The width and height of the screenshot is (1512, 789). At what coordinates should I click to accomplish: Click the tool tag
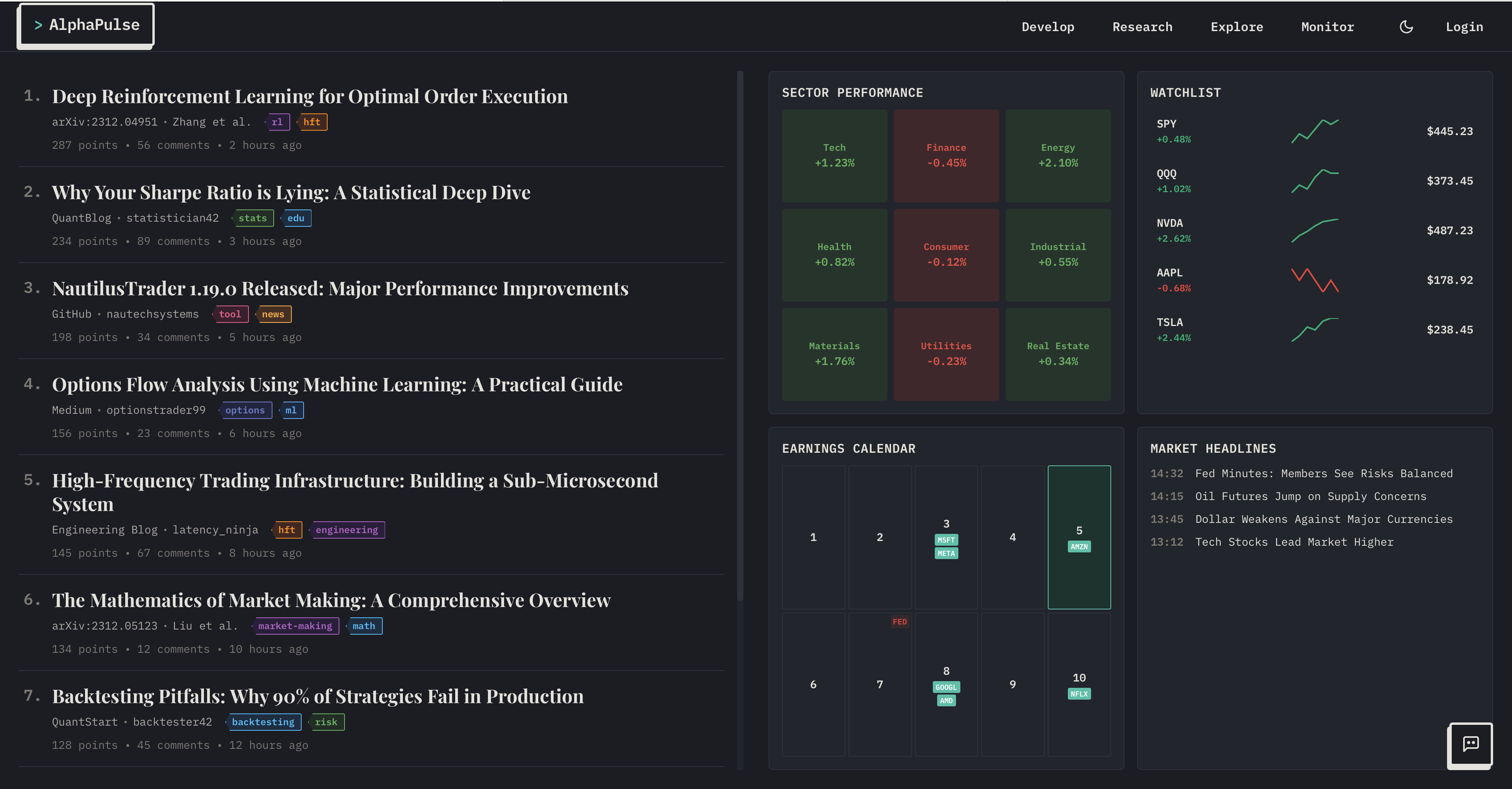pyautogui.click(x=230, y=314)
